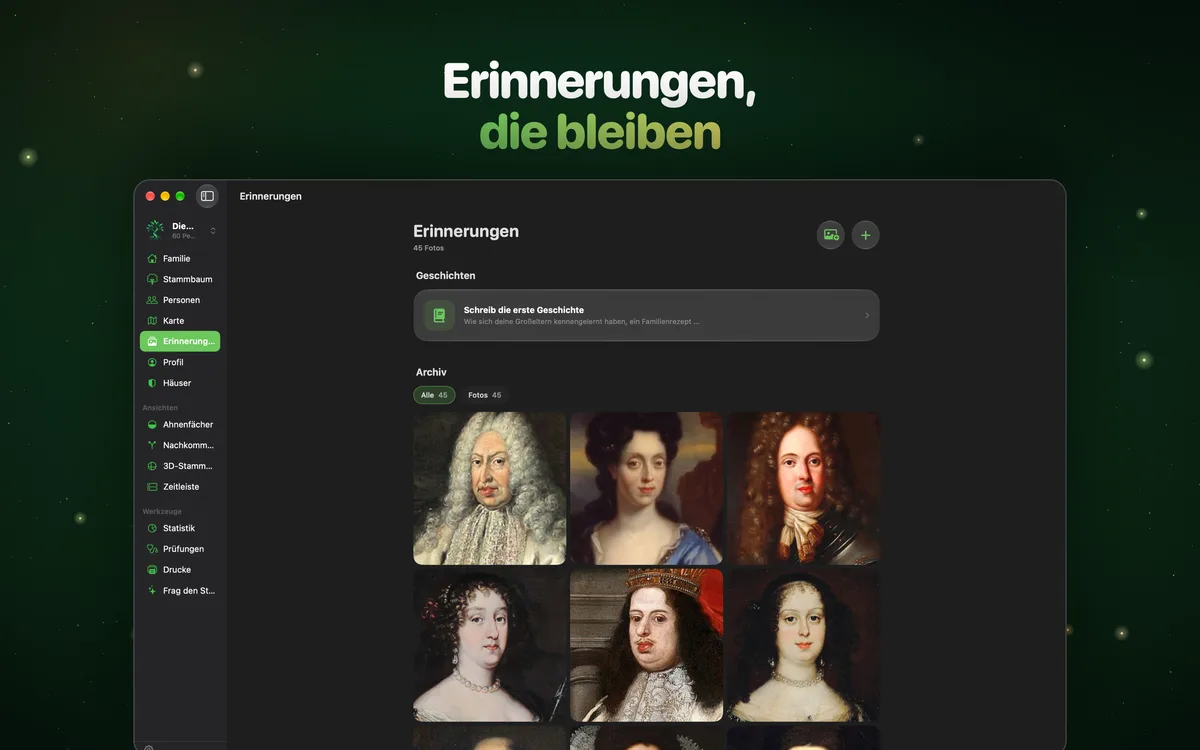Click the Archiv section heading
Image resolution: width=1200 pixels, height=750 pixels.
point(431,372)
